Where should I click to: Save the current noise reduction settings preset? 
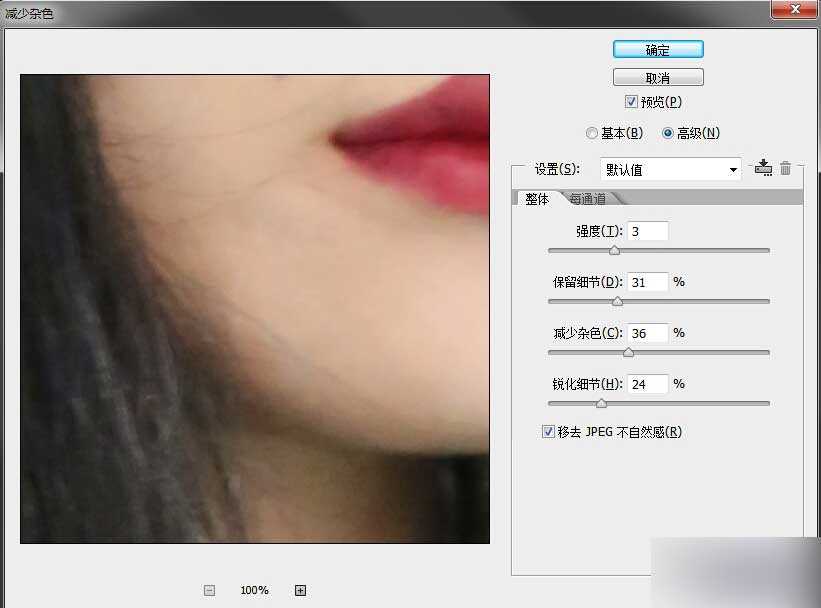pos(763,168)
